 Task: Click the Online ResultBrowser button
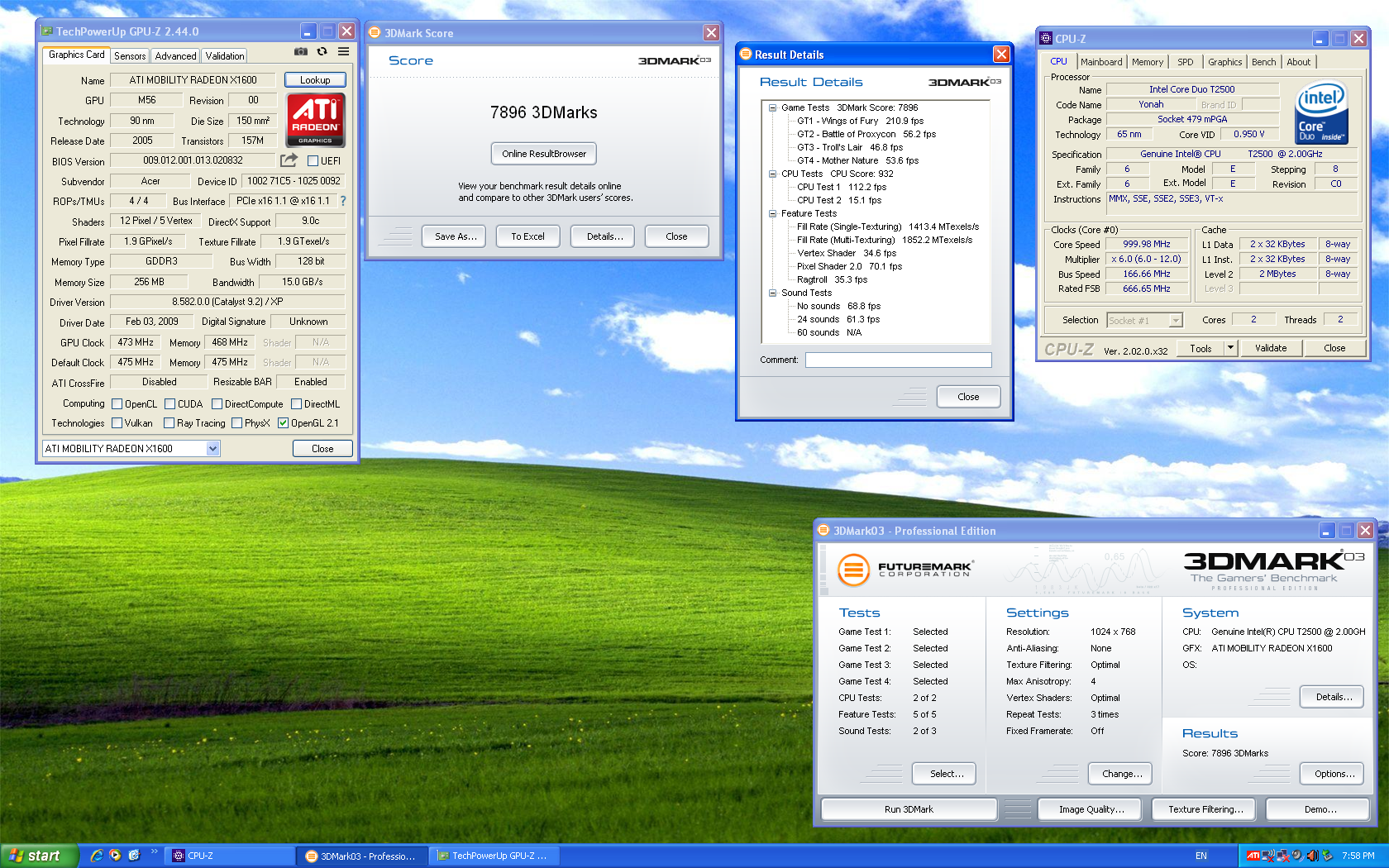(x=543, y=154)
